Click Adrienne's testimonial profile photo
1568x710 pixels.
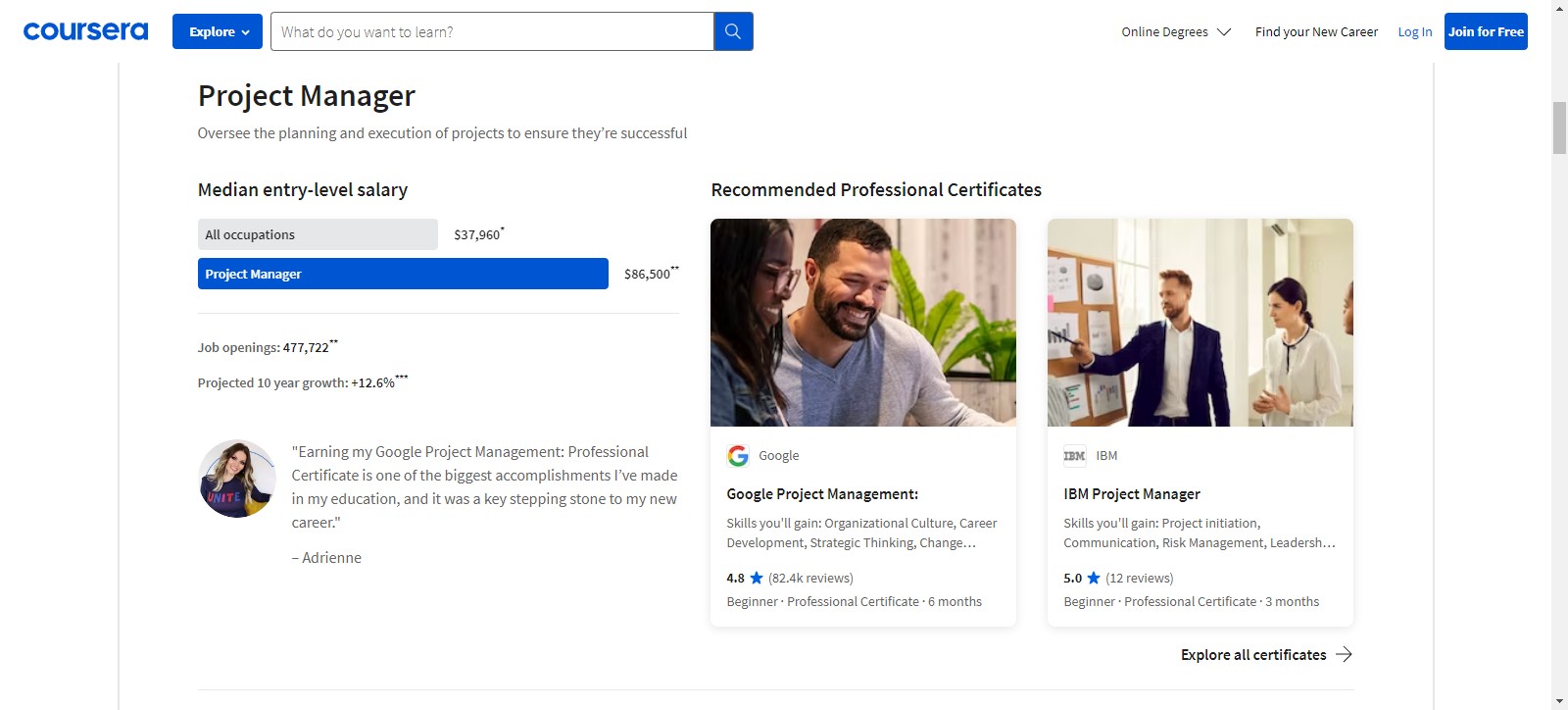237,479
